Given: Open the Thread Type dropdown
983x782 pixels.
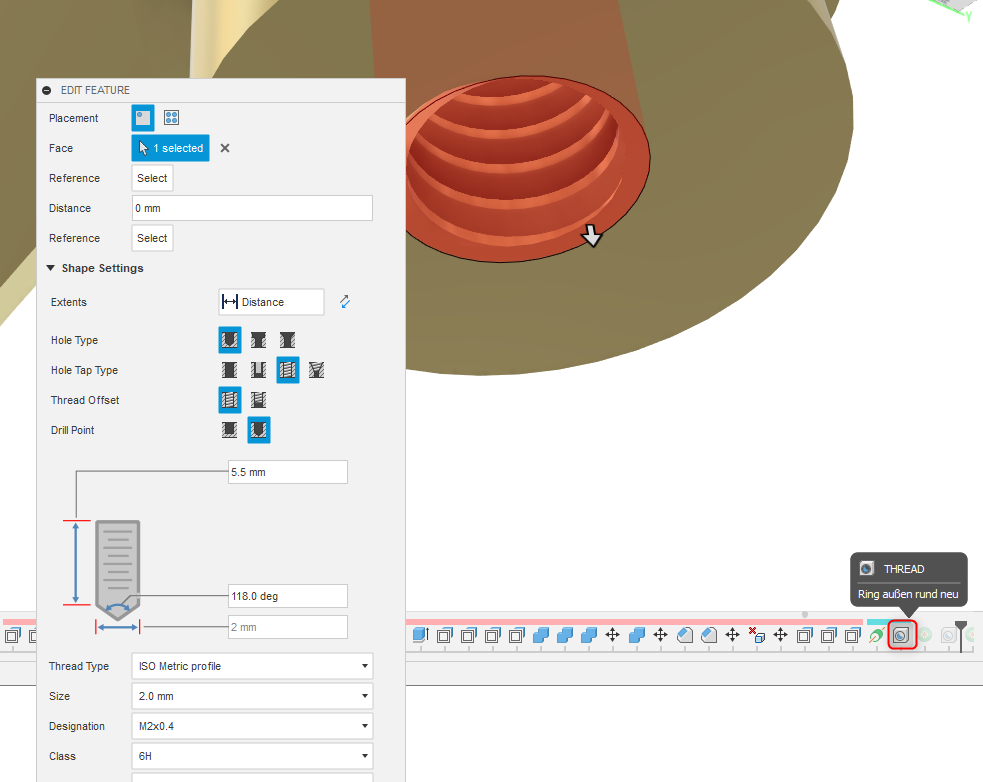Looking at the screenshot, I should (x=252, y=666).
